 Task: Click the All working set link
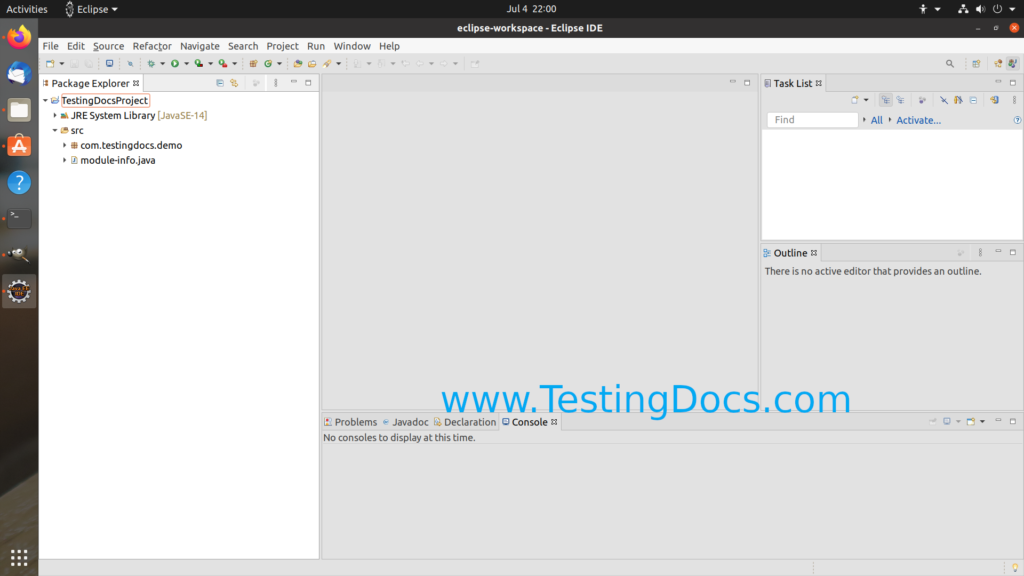[x=876, y=120]
